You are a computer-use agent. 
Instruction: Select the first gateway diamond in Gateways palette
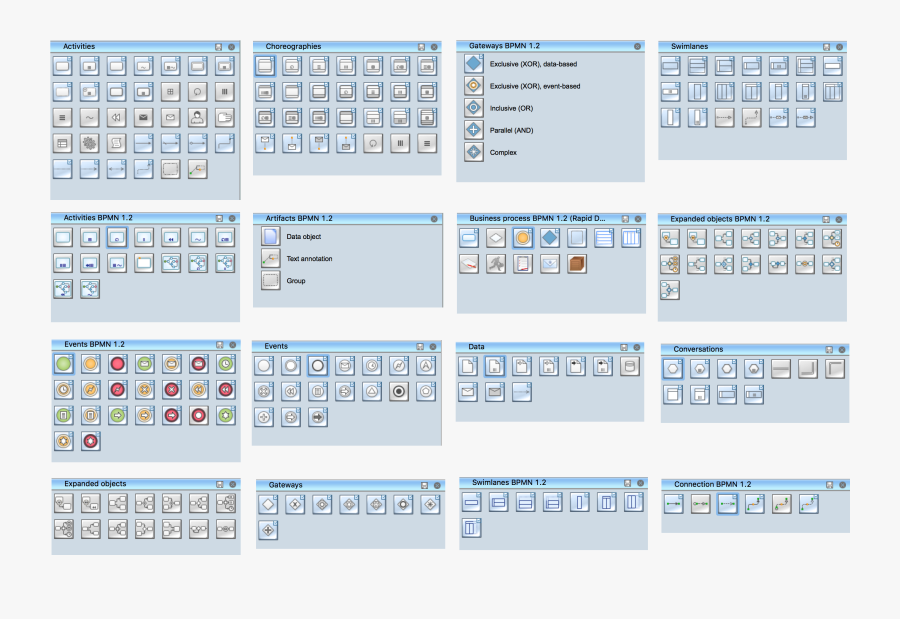pos(267,505)
